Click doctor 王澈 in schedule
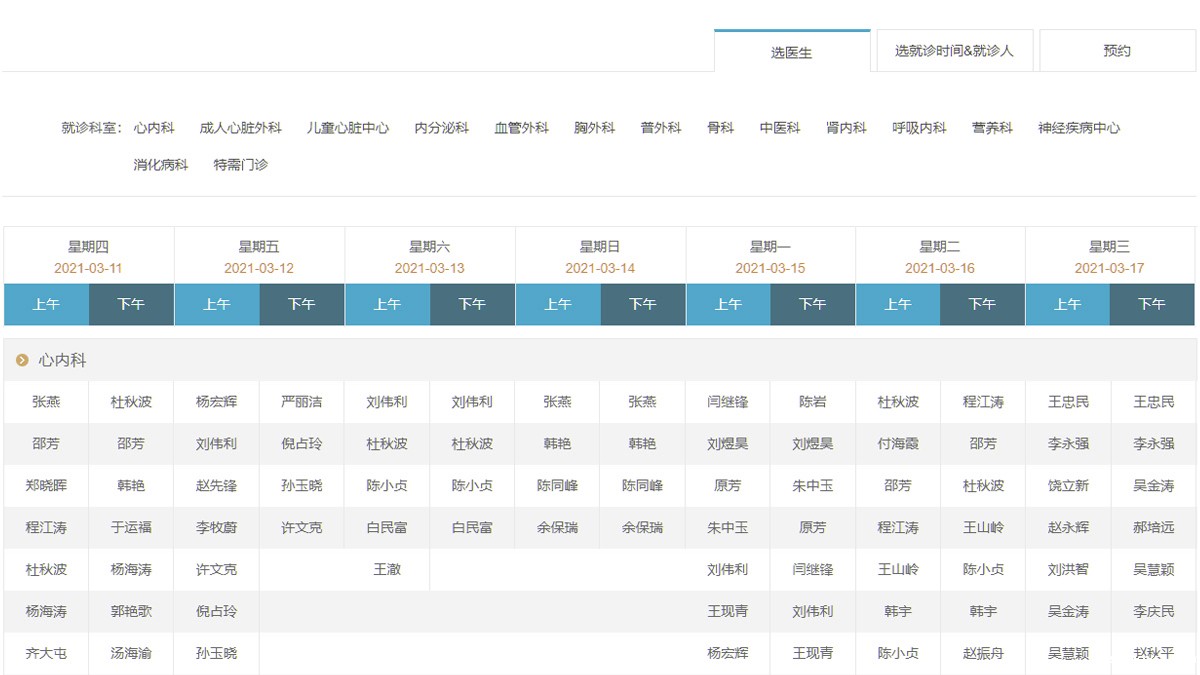The image size is (1200, 675). [x=387, y=569]
